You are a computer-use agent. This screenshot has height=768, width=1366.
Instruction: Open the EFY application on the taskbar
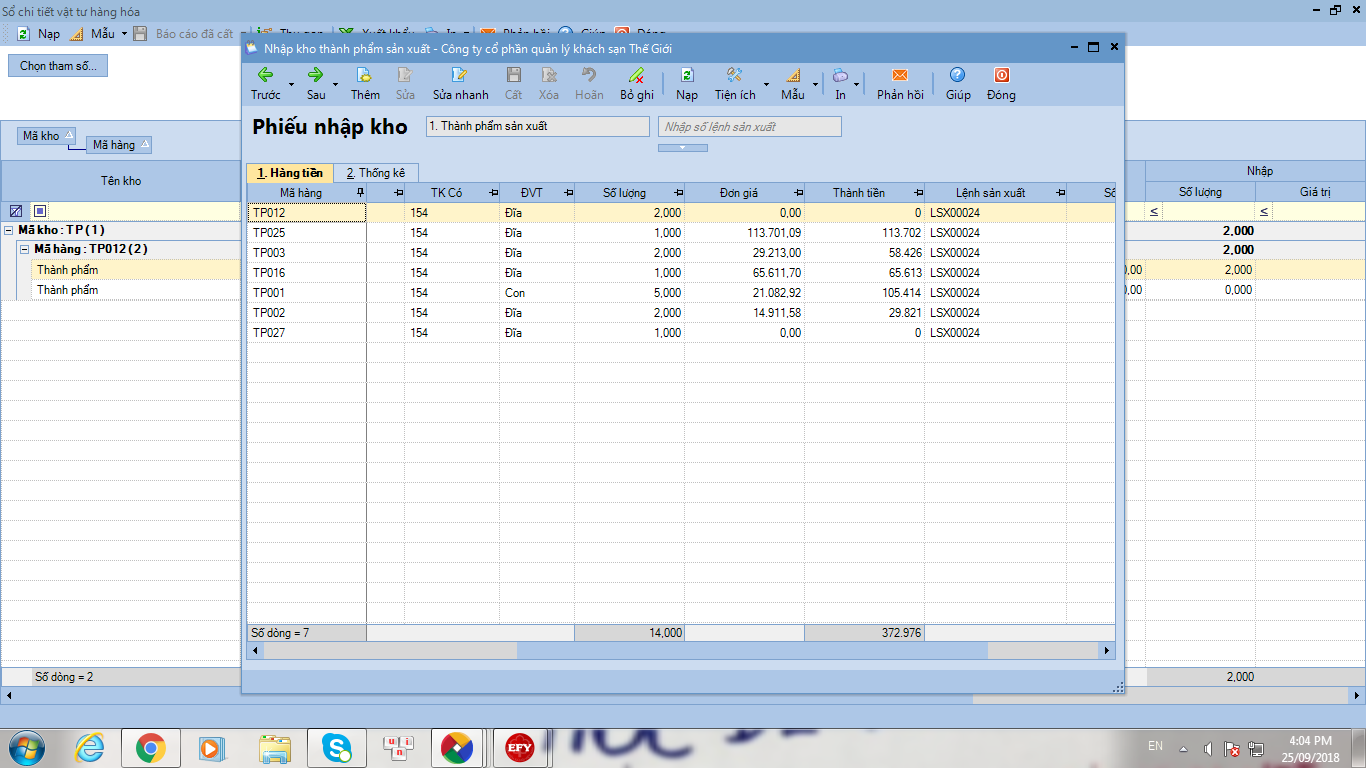[519, 747]
